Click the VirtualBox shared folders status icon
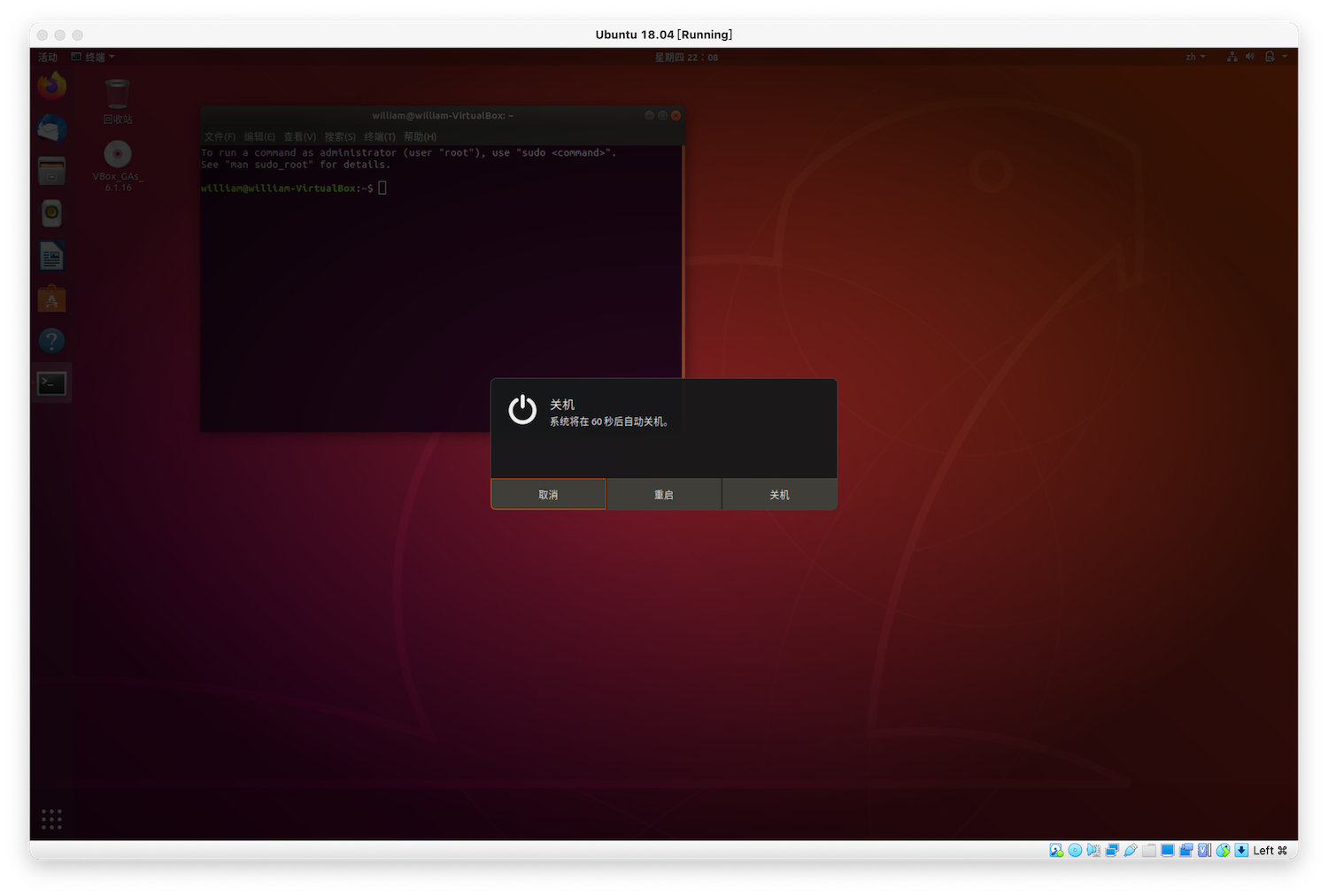This screenshot has width=1328, height=896. click(x=1149, y=850)
